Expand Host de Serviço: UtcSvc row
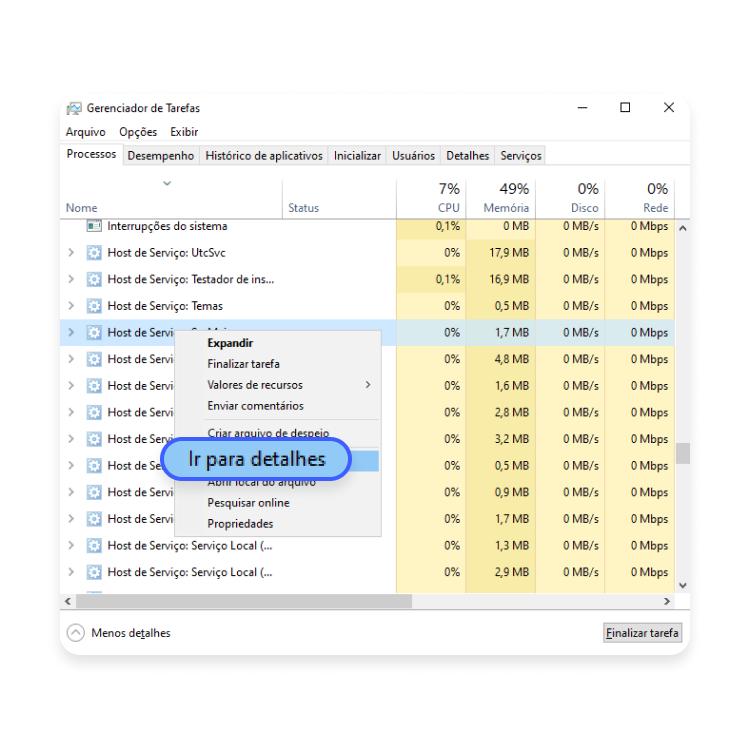 coord(71,253)
